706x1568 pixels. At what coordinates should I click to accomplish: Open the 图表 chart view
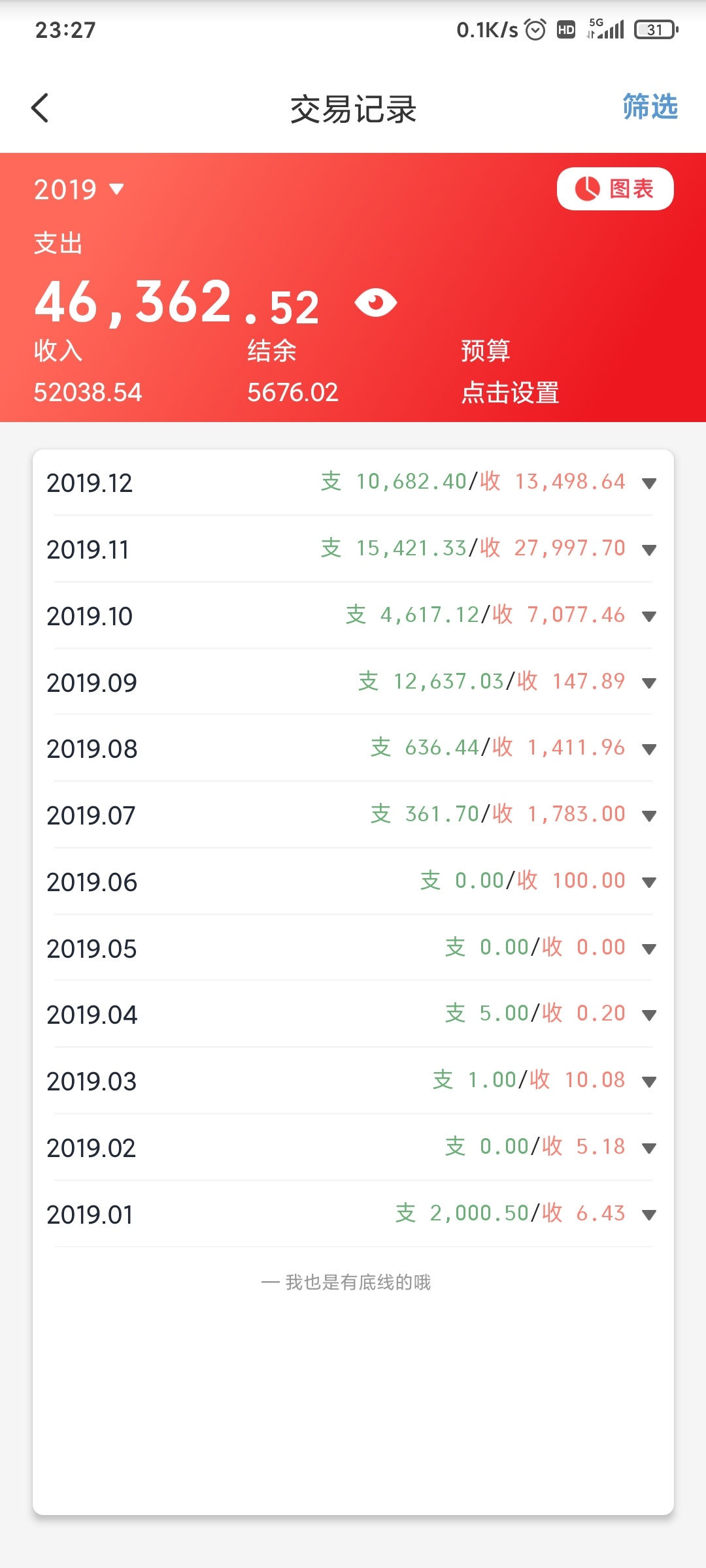coord(615,189)
